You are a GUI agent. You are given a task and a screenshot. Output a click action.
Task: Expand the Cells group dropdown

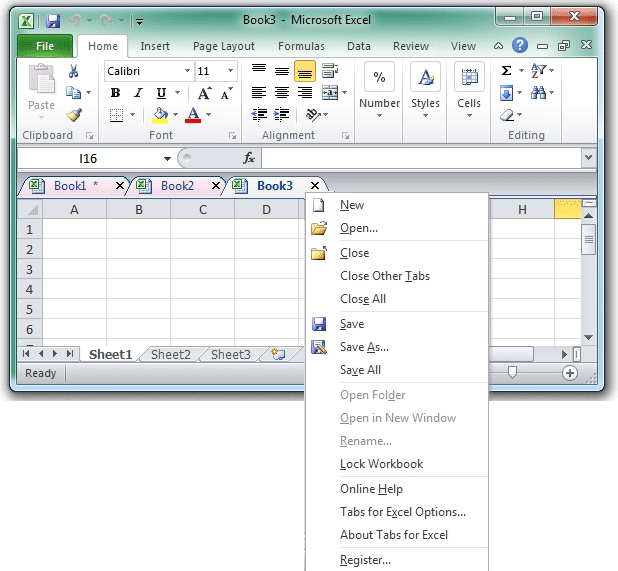pyautogui.click(x=469, y=115)
